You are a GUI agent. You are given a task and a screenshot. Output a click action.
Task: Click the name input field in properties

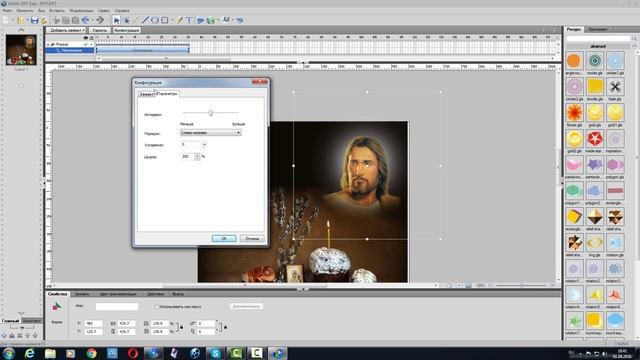point(117,306)
